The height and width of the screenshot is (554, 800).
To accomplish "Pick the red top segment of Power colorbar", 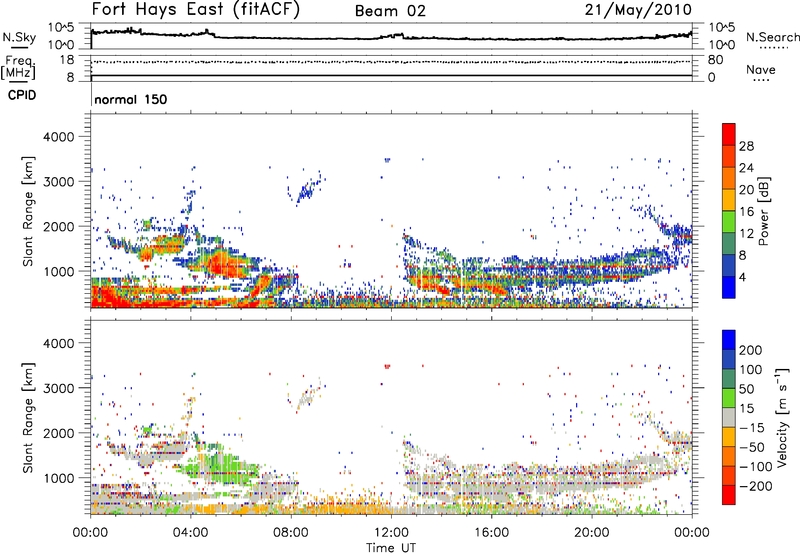I will [x=729, y=134].
